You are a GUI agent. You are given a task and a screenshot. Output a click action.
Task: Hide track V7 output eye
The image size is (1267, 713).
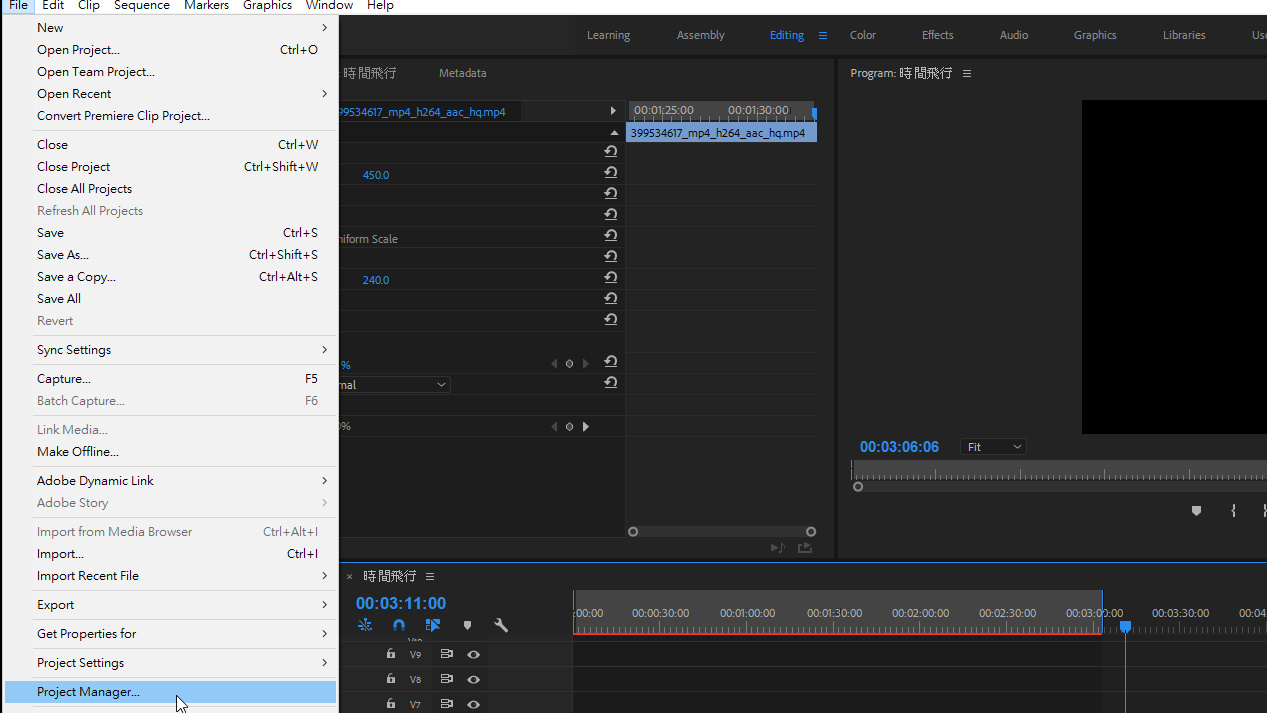(x=474, y=704)
